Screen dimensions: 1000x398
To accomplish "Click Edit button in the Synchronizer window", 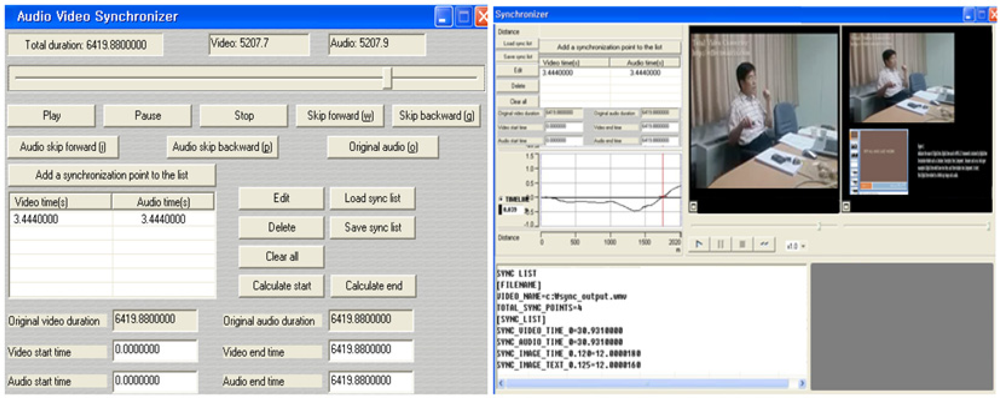I will pos(518,71).
